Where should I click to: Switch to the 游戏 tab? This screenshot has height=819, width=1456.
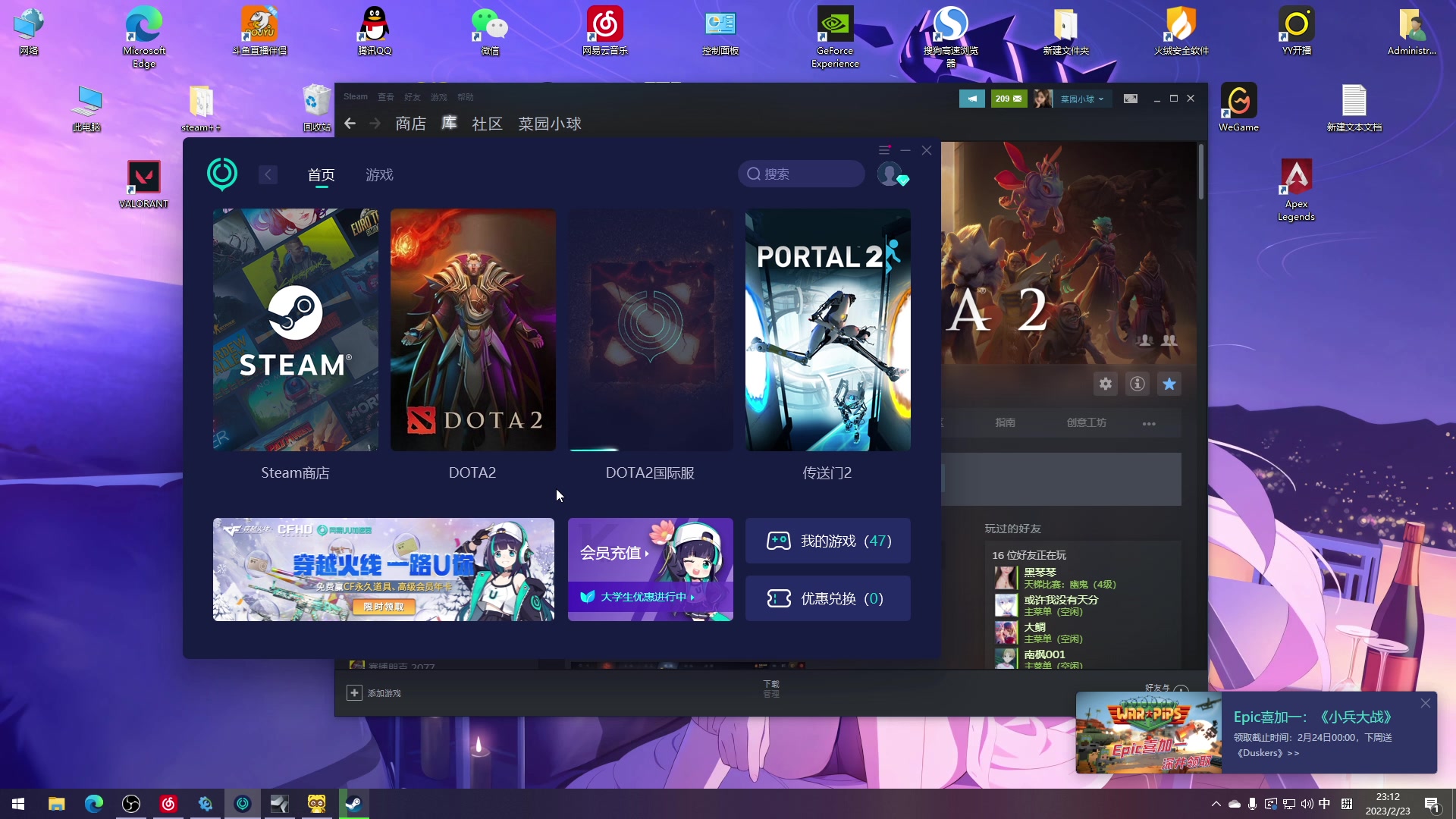[x=379, y=174]
